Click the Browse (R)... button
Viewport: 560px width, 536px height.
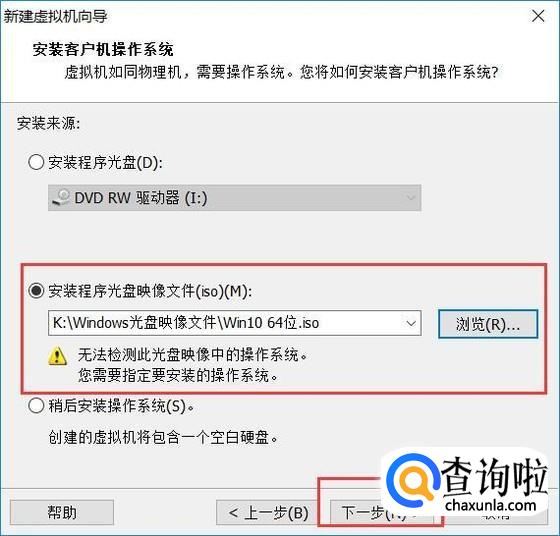pyautogui.click(x=488, y=324)
